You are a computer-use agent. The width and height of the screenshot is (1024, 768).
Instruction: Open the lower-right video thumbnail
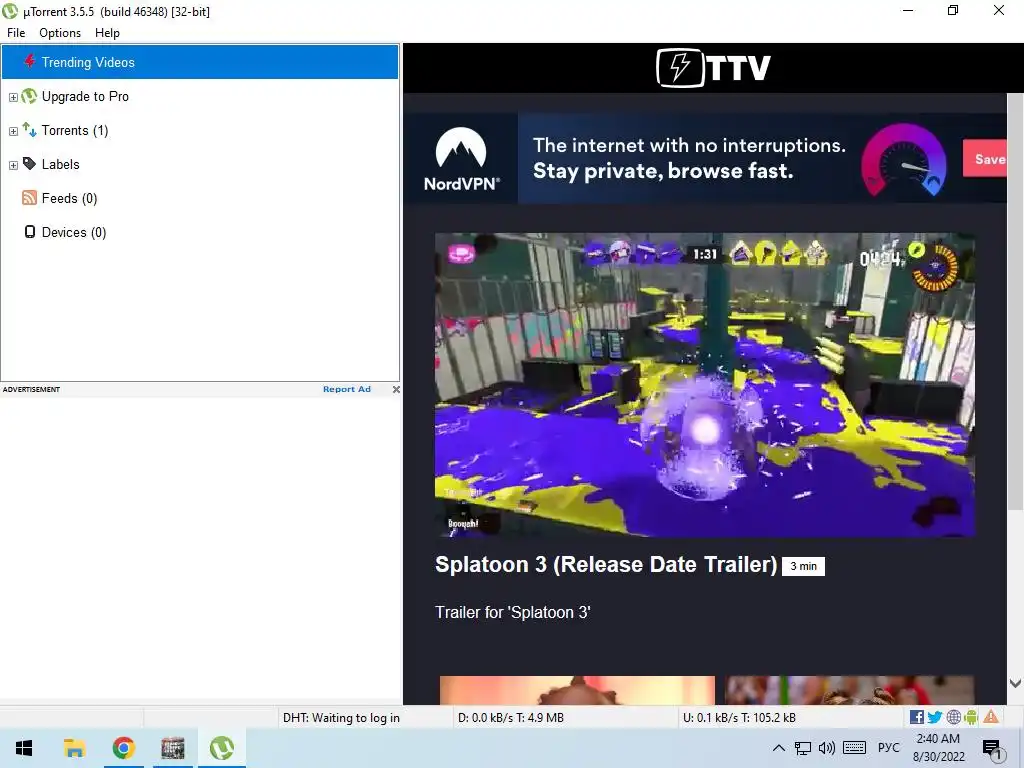click(x=850, y=690)
